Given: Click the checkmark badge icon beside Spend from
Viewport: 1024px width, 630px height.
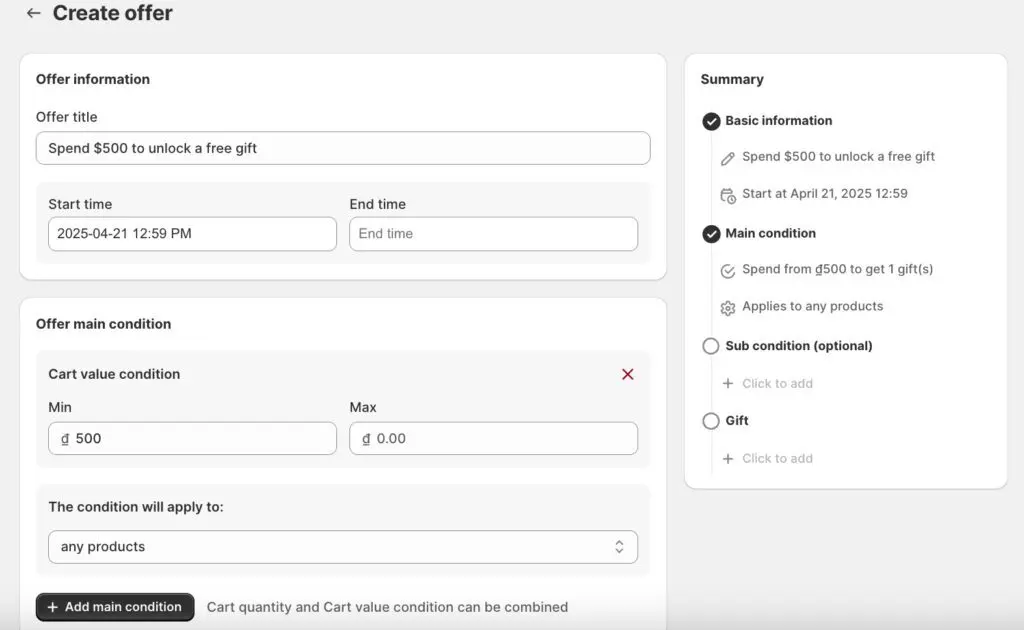Looking at the screenshot, I should pyautogui.click(x=728, y=271).
